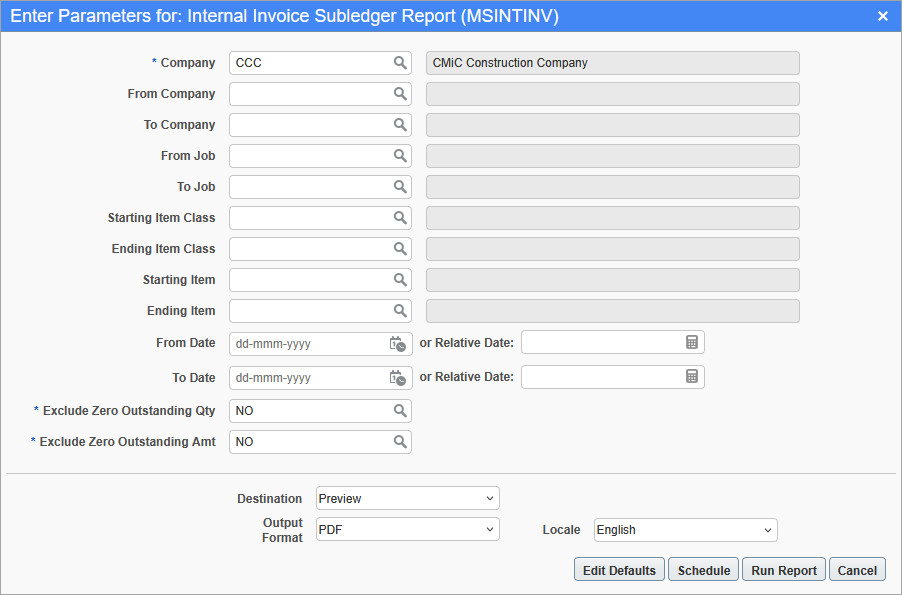Open the From Company search lookup
The height and width of the screenshot is (595, 902).
point(401,93)
